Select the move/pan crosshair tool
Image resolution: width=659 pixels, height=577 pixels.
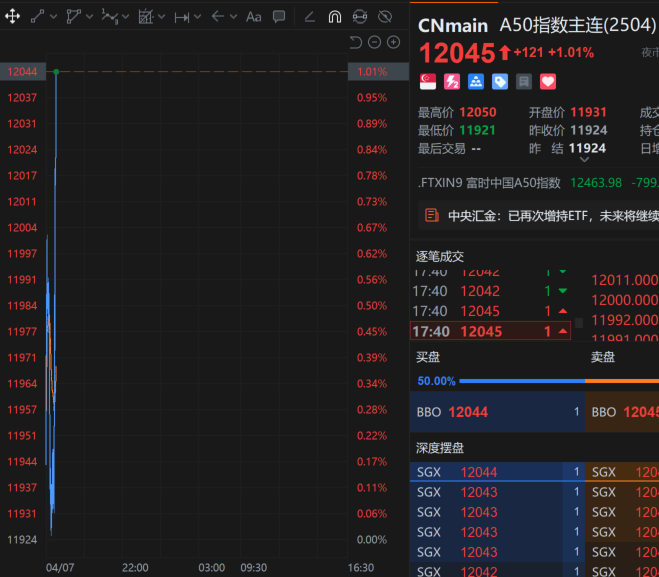pyautogui.click(x=13, y=17)
